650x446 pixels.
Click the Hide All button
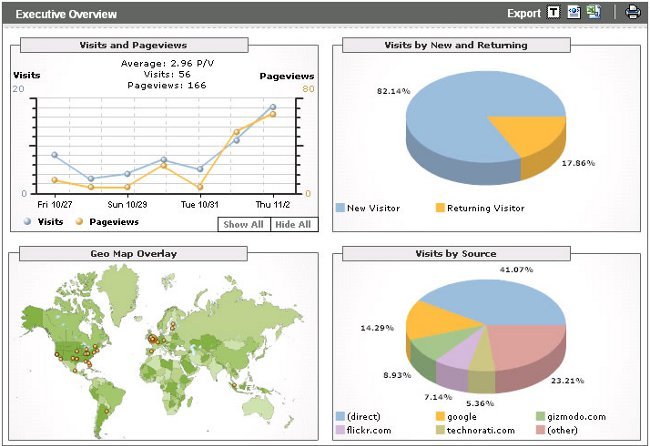point(293,225)
